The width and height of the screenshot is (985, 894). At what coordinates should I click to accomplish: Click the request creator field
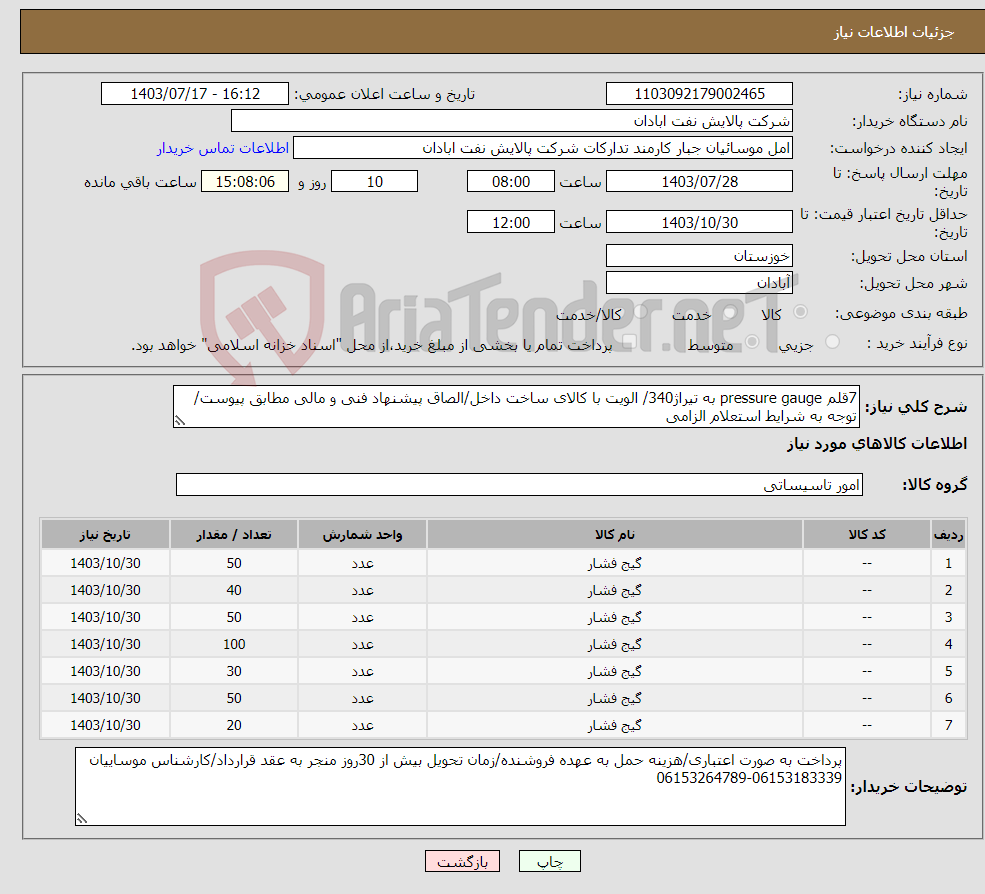pyautogui.click(x=543, y=148)
